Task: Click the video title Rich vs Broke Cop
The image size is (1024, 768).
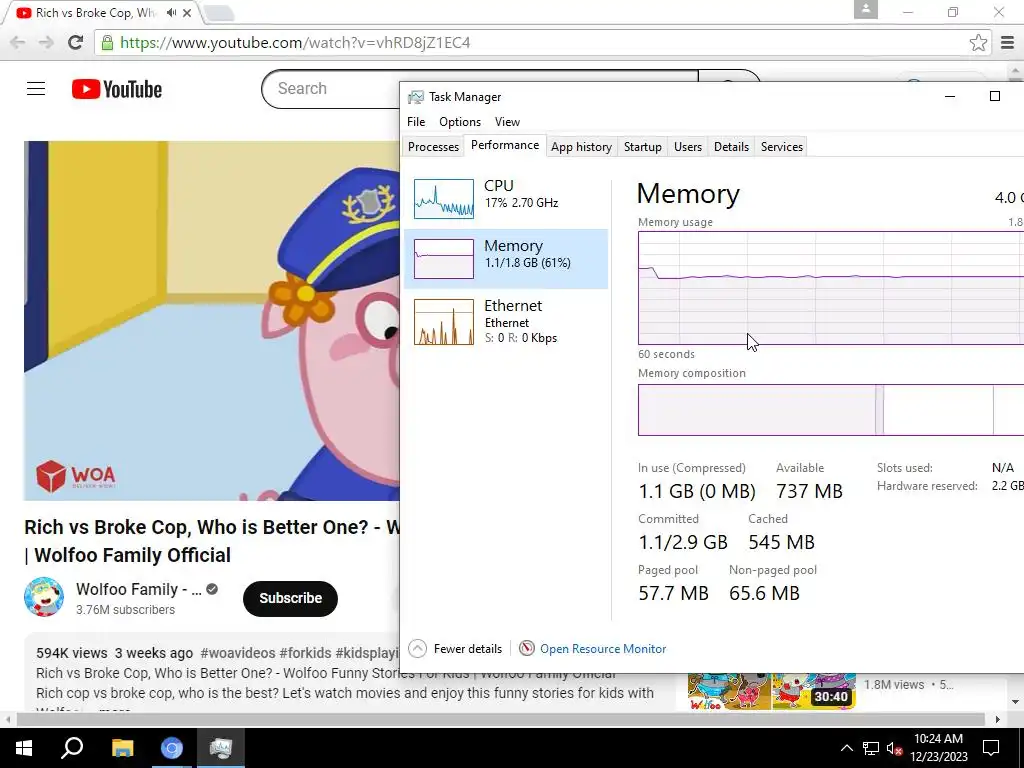Action: (212, 541)
